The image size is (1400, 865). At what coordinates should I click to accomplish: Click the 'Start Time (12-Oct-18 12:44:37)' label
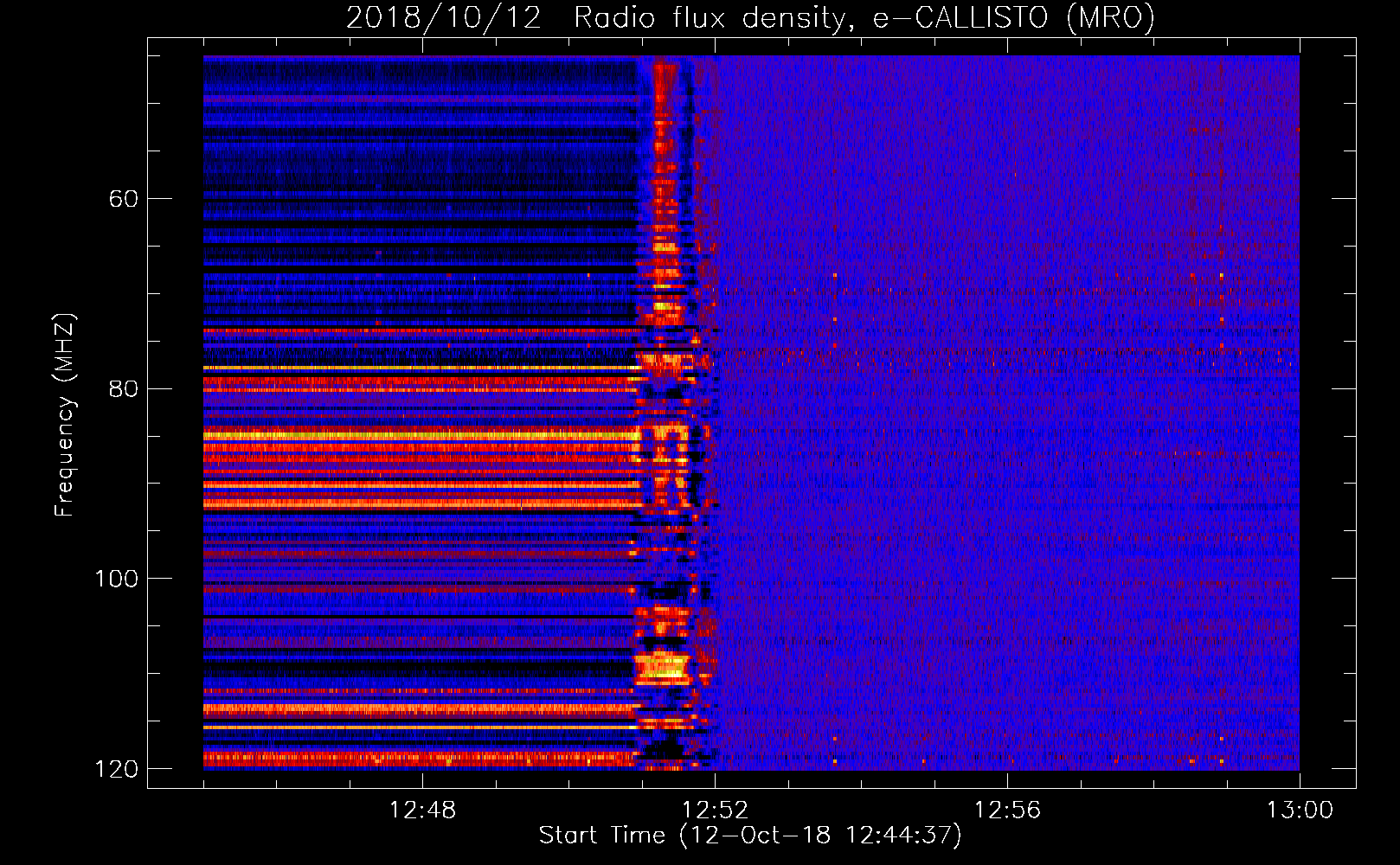tap(750, 835)
